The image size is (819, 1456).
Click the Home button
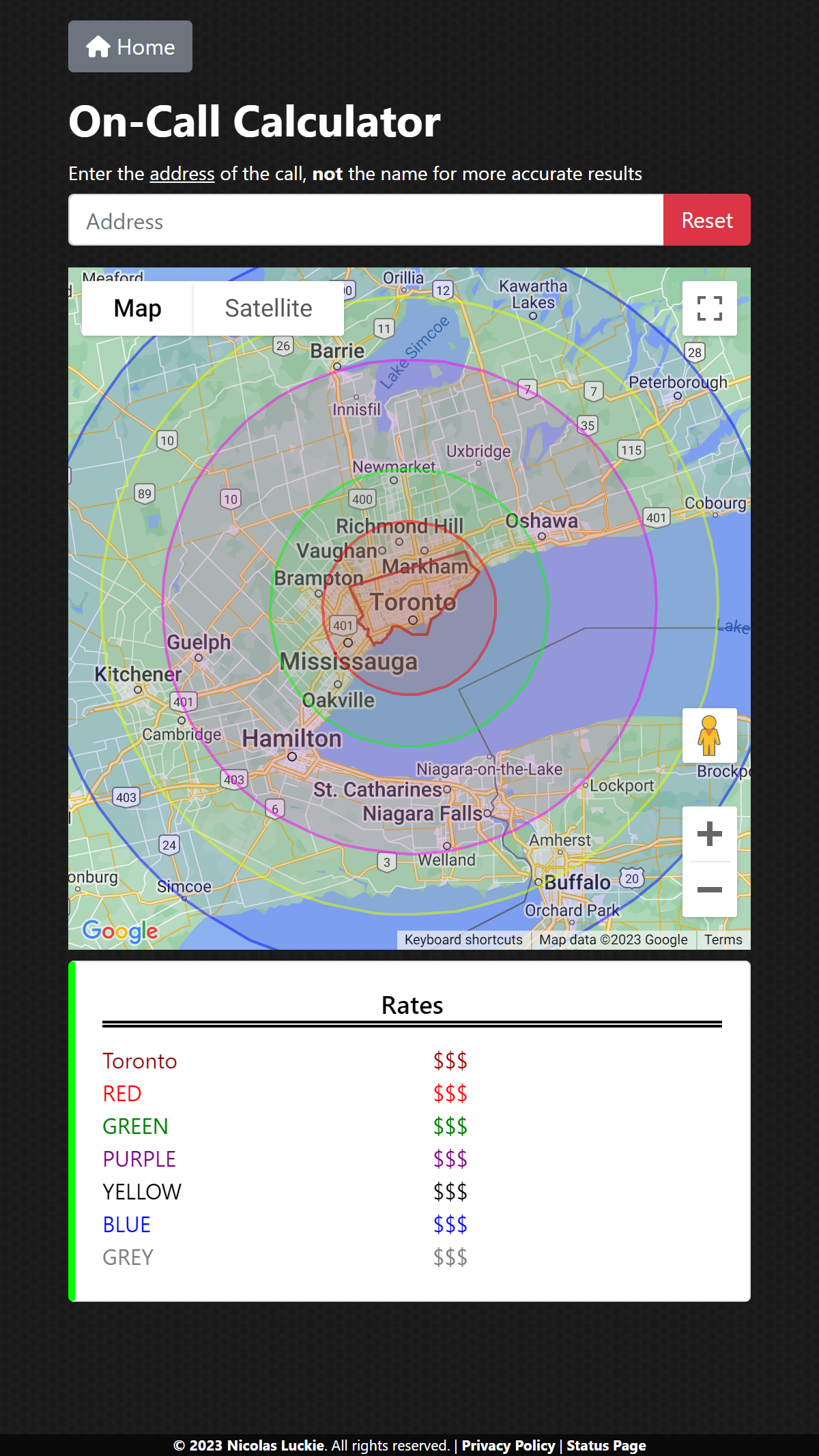click(130, 46)
